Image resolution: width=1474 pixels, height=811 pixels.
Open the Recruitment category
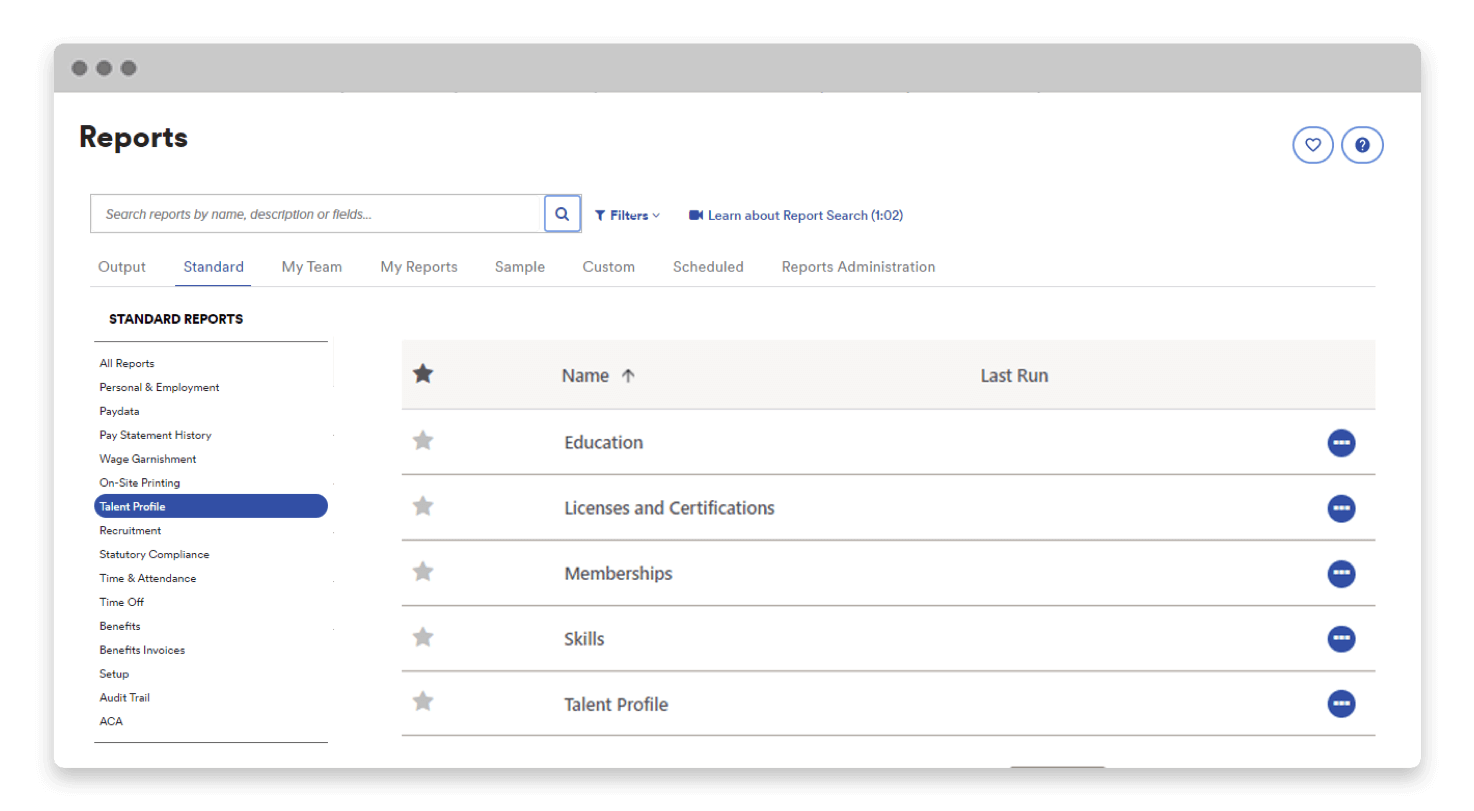pyautogui.click(x=130, y=530)
